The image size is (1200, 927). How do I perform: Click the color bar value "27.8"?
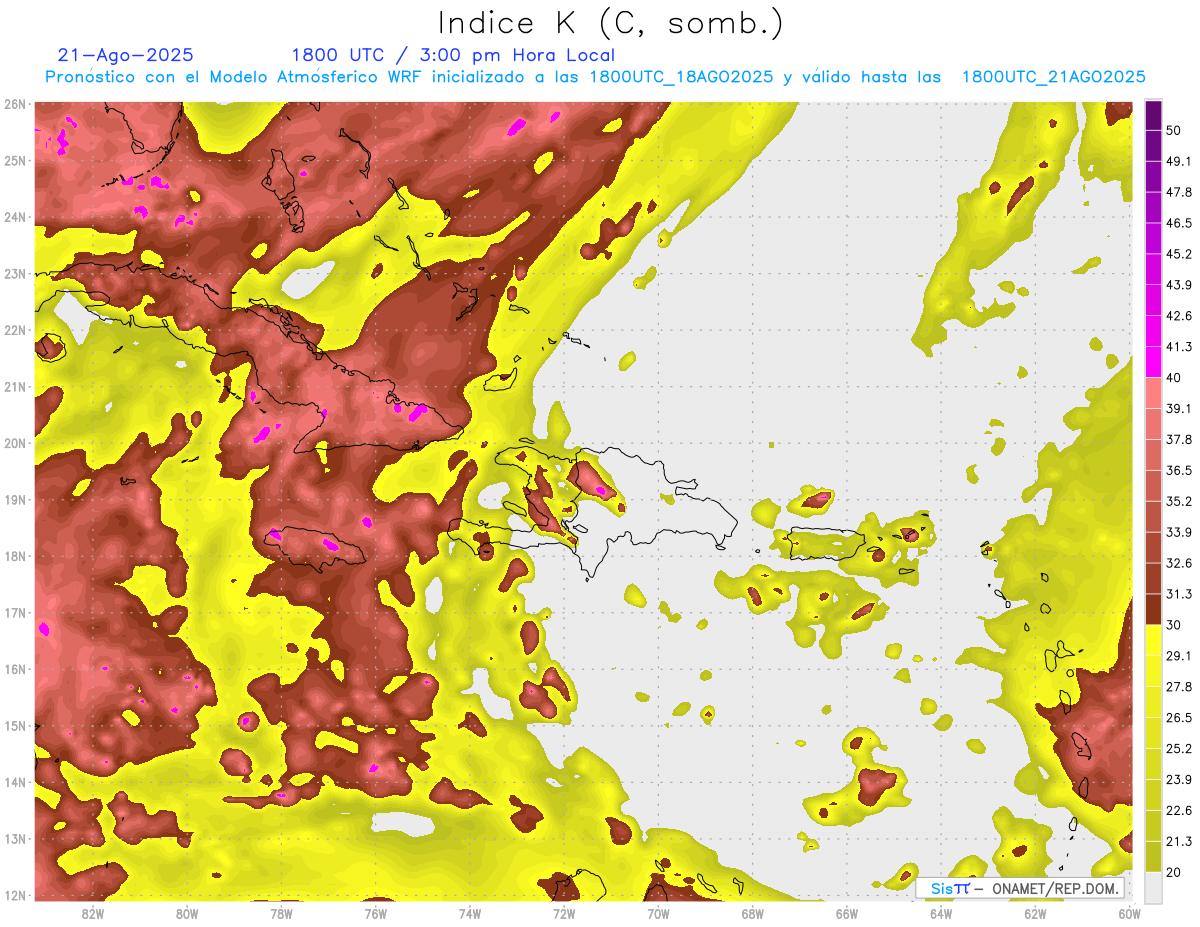[x=1180, y=686]
